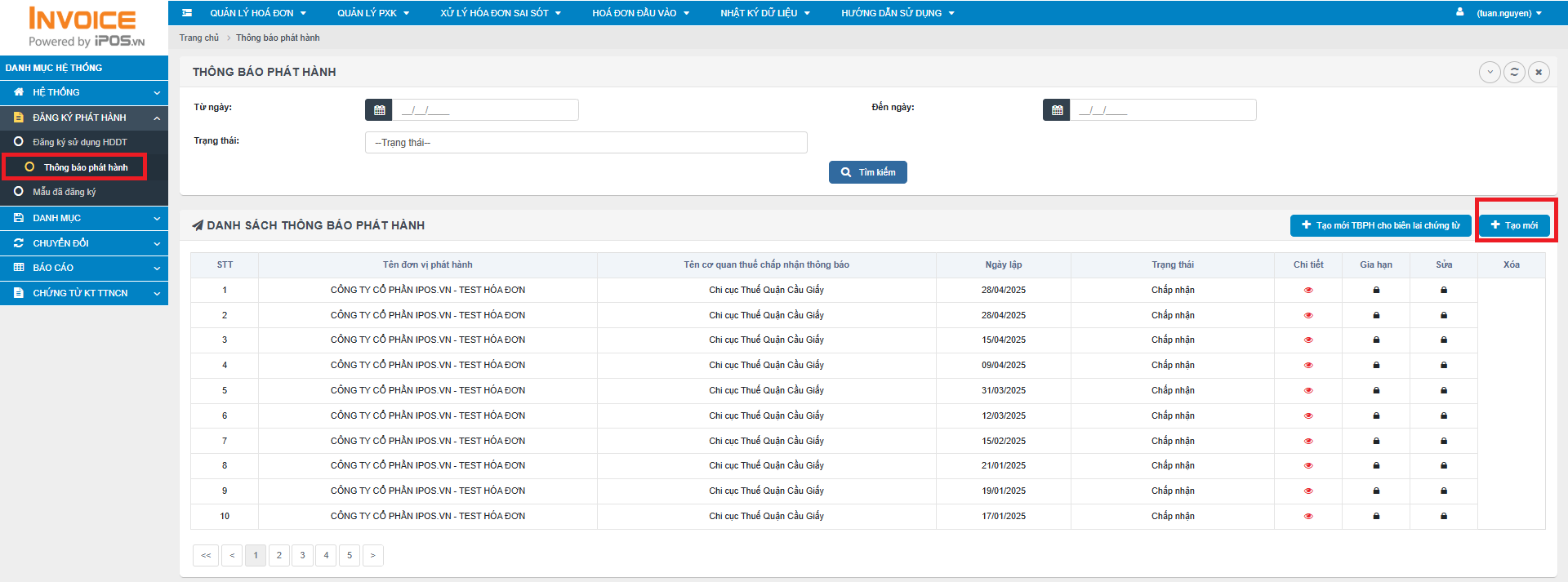Click the calendar icon for Đến ngày
Viewport: 1568px width, 582px height.
coord(1057,110)
